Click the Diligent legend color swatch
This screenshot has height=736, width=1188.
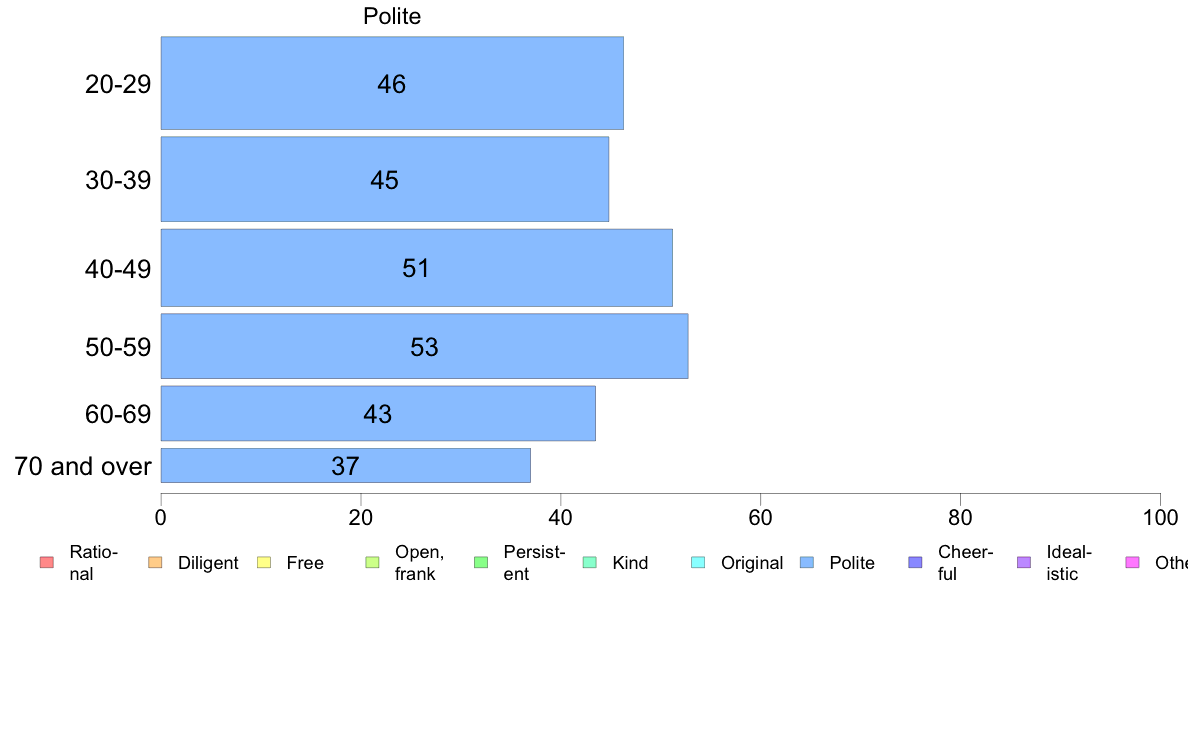155,562
